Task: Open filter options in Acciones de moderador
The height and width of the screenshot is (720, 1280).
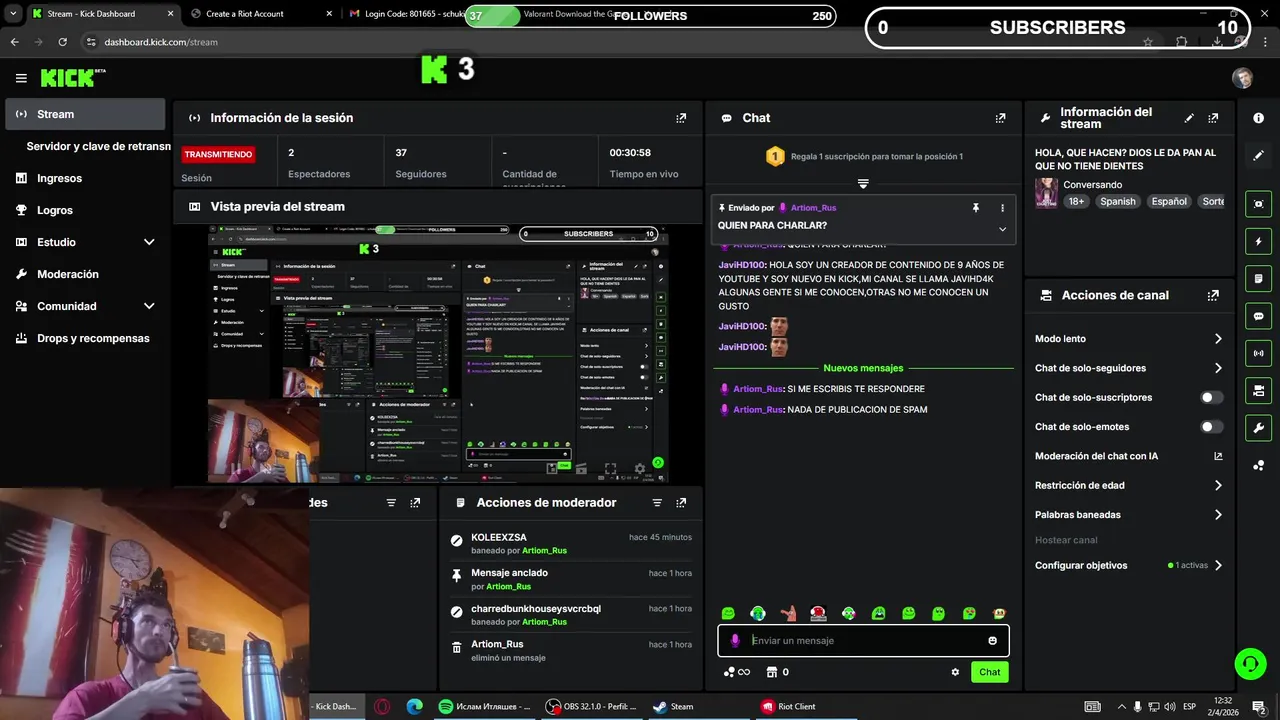Action: pos(657,503)
